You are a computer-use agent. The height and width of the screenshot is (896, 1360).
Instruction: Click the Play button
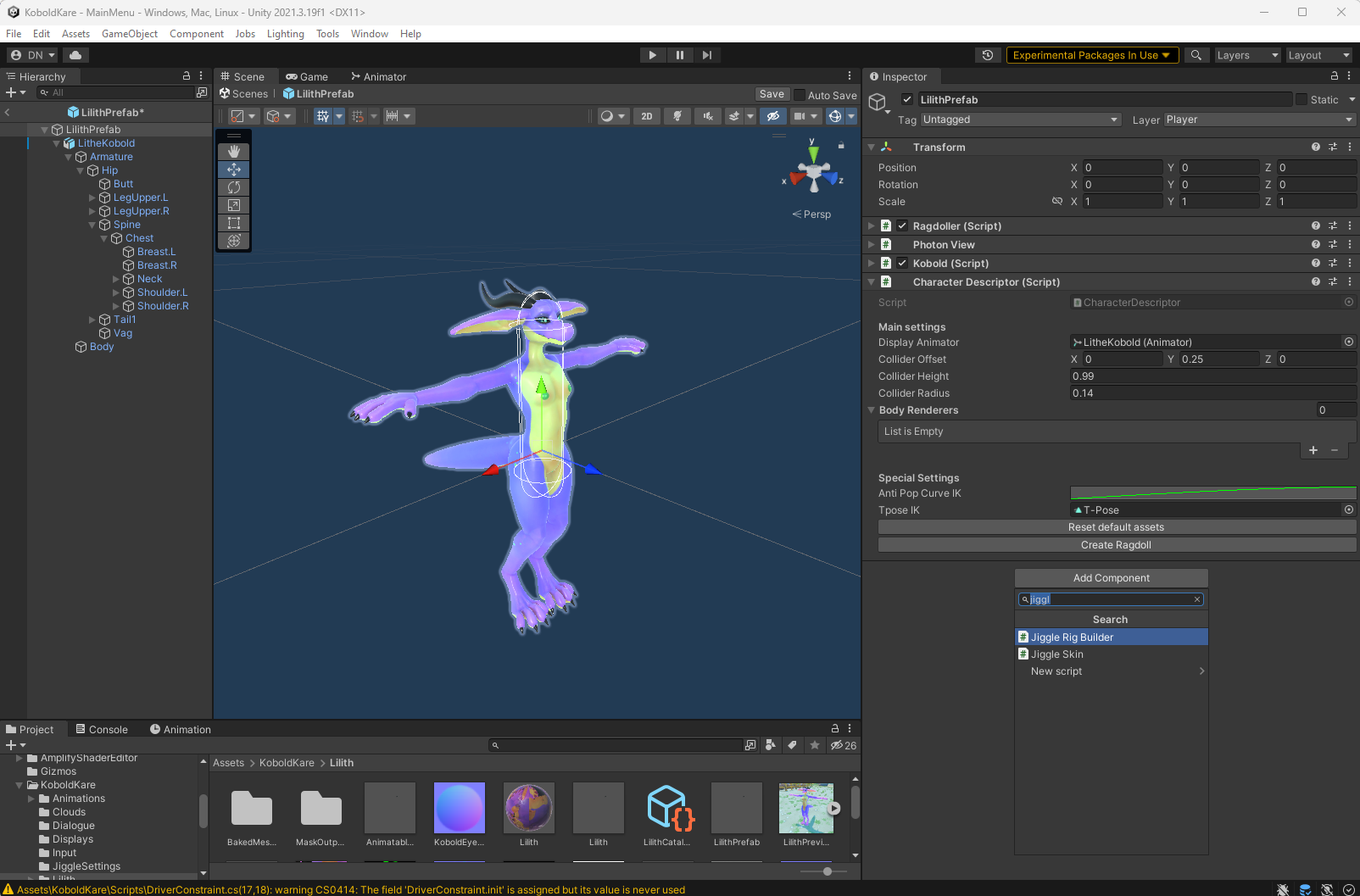pos(652,55)
